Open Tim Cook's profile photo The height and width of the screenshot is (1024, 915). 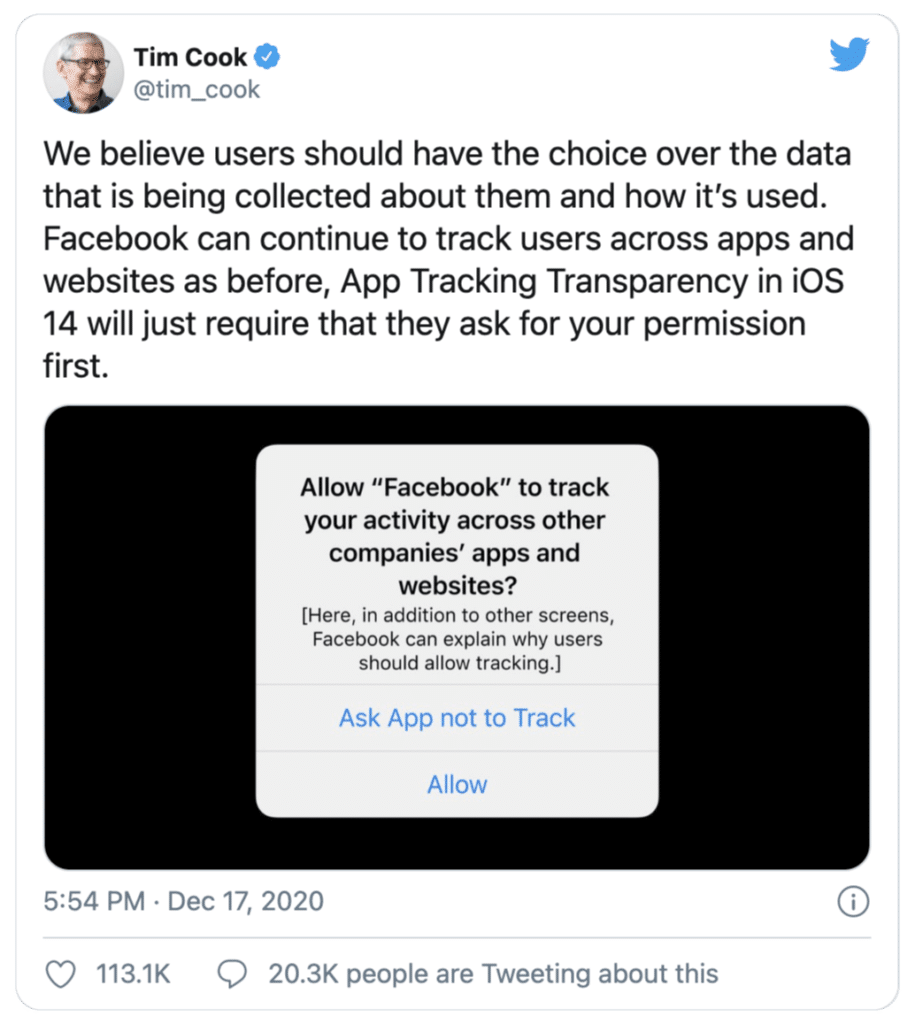point(83,72)
